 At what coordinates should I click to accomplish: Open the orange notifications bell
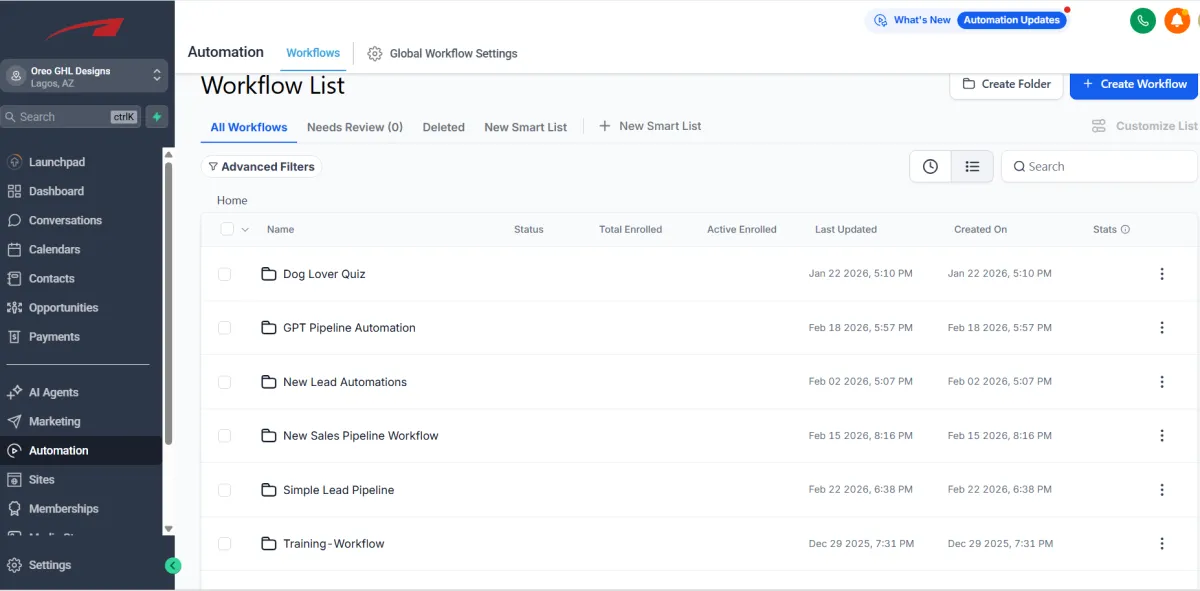point(1177,20)
